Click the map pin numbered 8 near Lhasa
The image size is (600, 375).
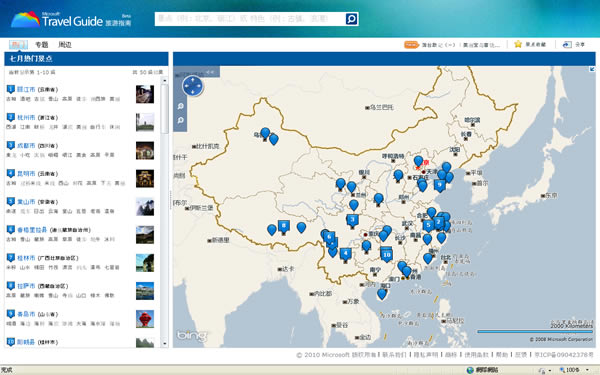coord(284,227)
